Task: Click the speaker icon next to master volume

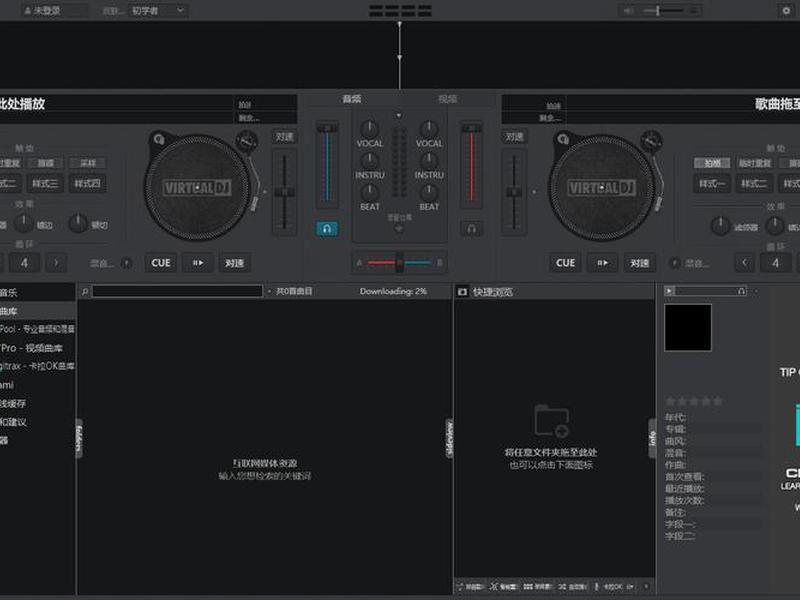Action: pyautogui.click(x=628, y=10)
